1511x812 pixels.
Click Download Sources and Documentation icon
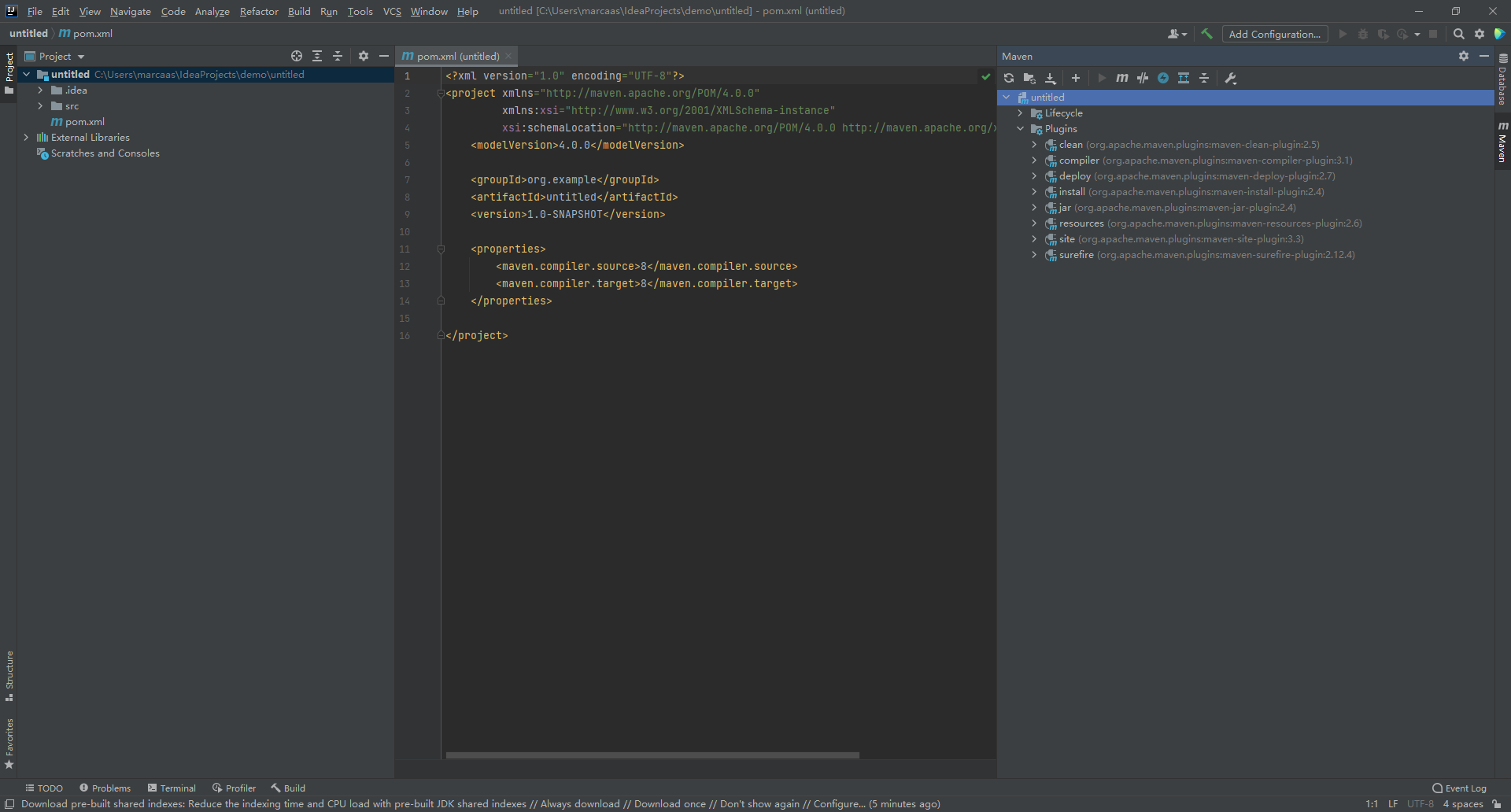[x=1050, y=78]
